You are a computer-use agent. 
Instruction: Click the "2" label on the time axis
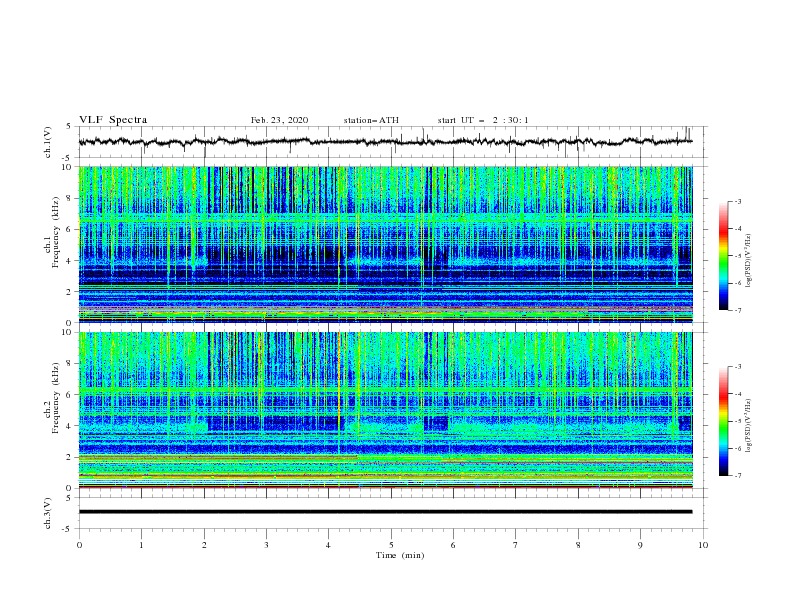coord(204,545)
